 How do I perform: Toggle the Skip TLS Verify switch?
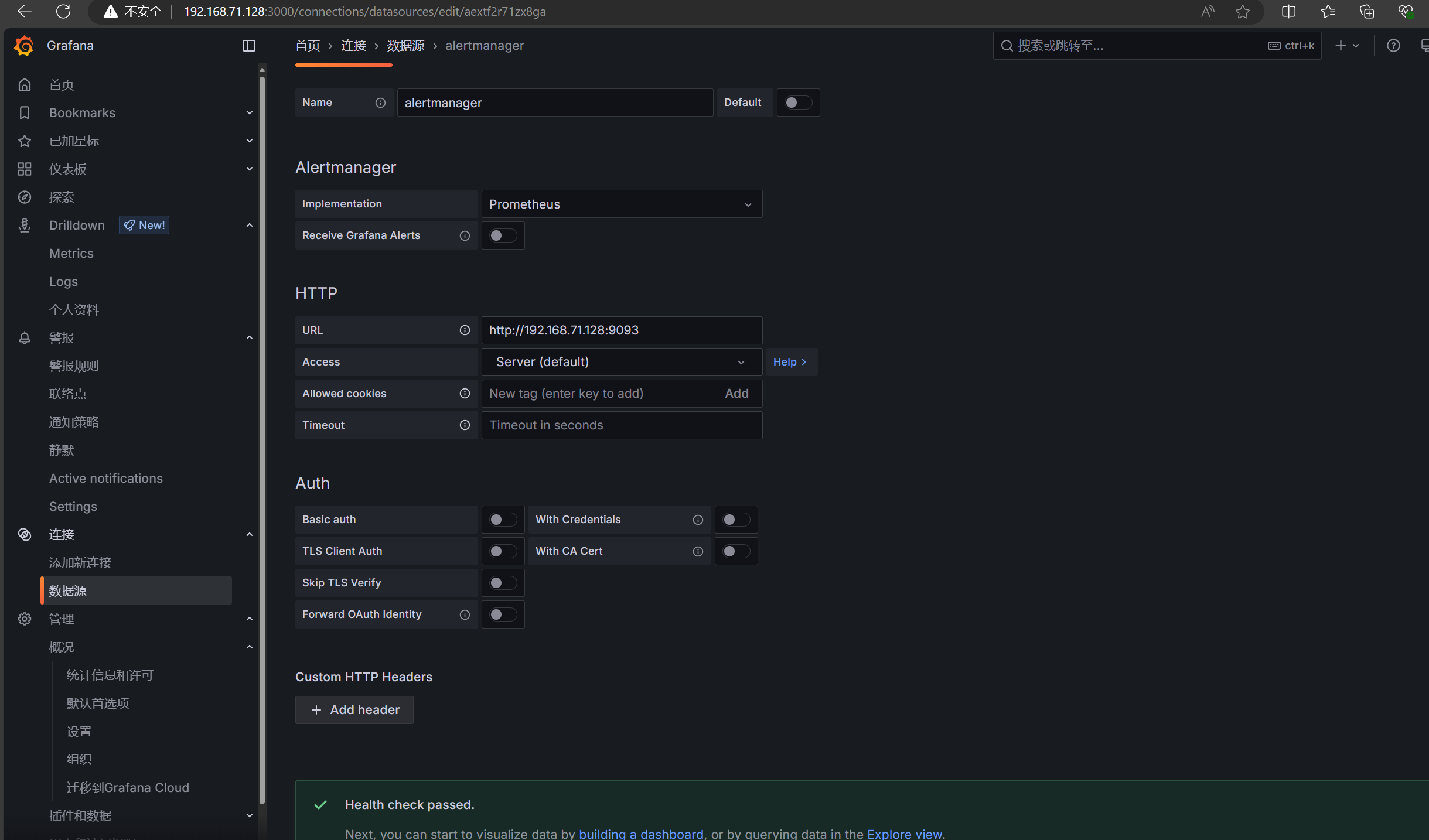pos(503,583)
